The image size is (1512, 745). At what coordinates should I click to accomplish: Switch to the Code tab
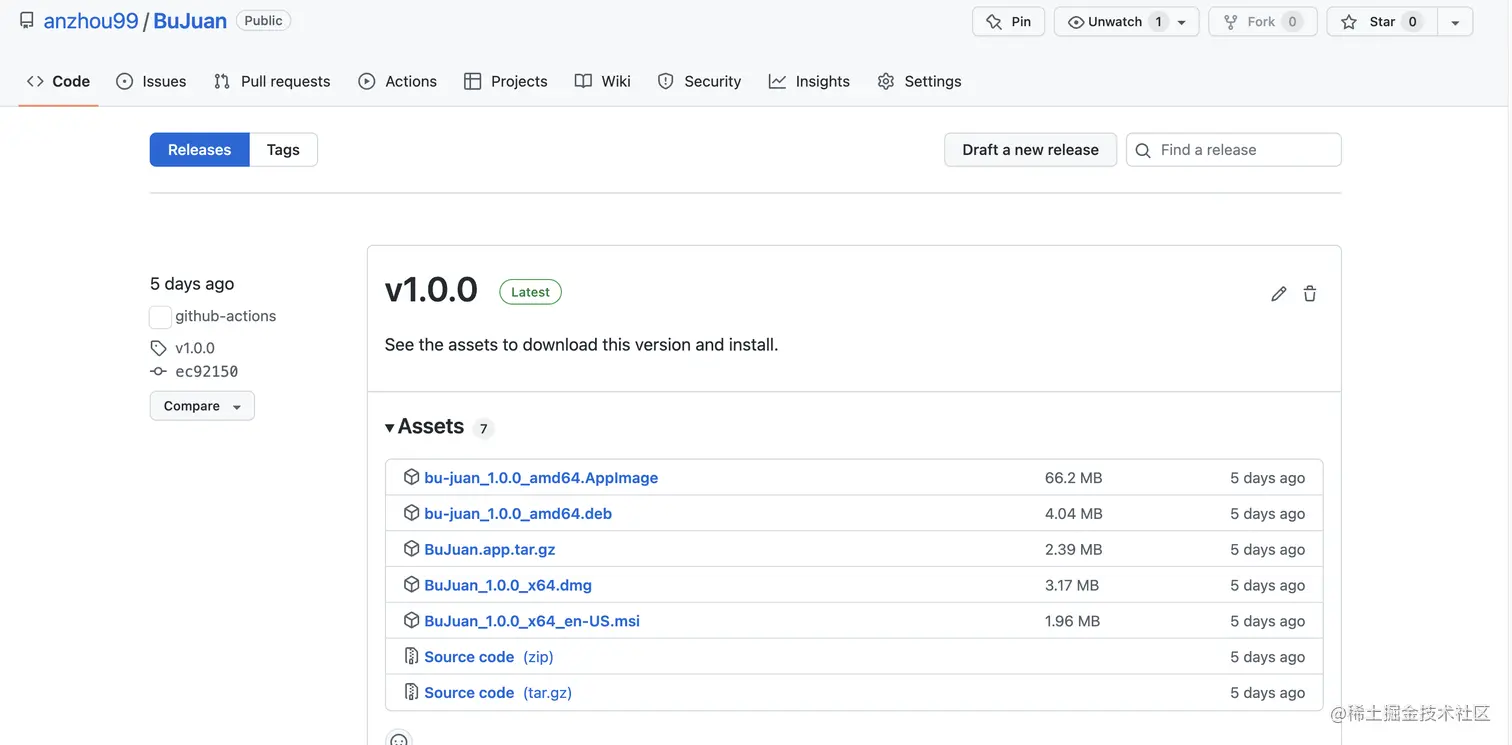(x=58, y=81)
